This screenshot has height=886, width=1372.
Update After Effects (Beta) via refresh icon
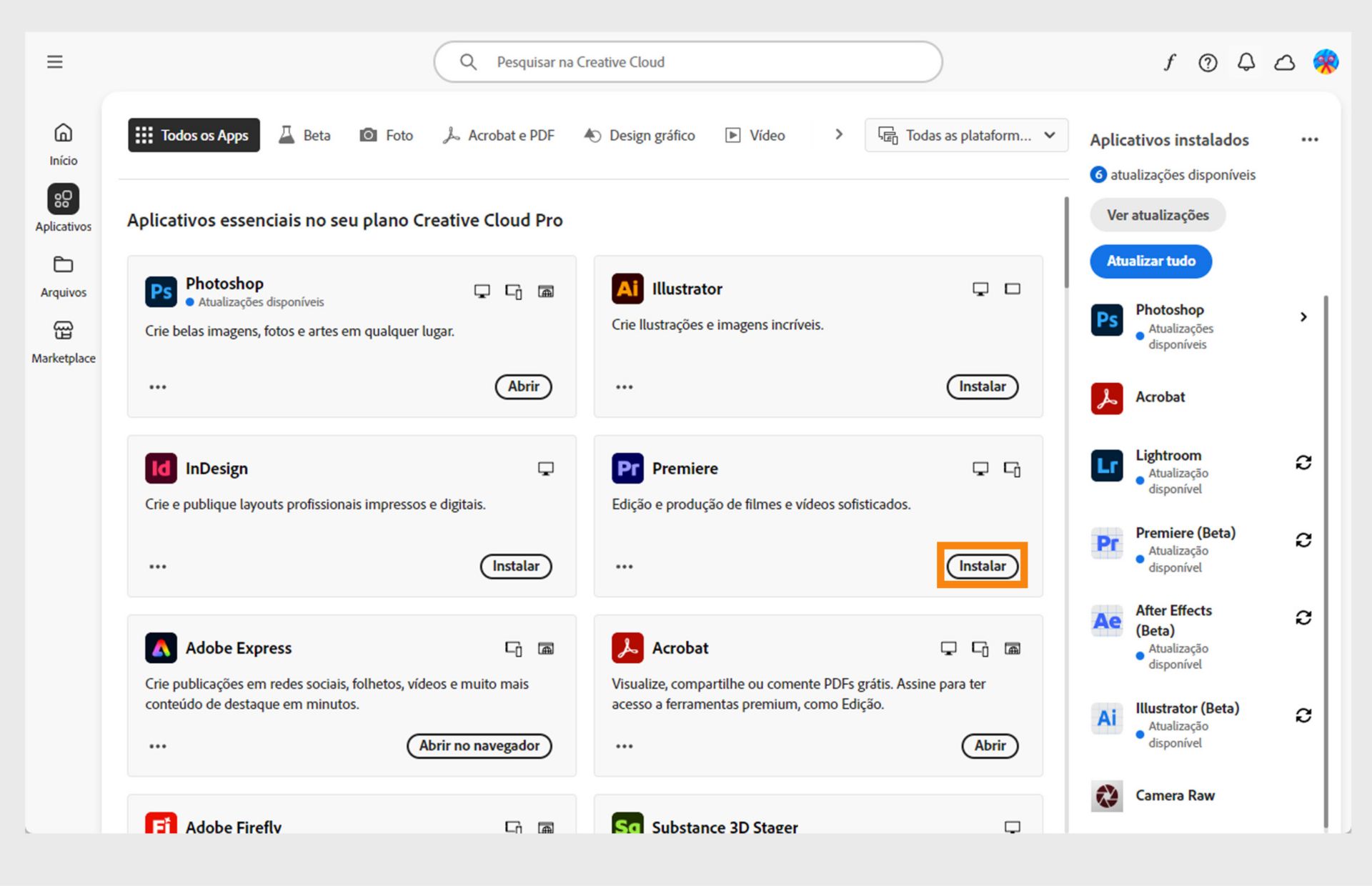pyautogui.click(x=1303, y=617)
